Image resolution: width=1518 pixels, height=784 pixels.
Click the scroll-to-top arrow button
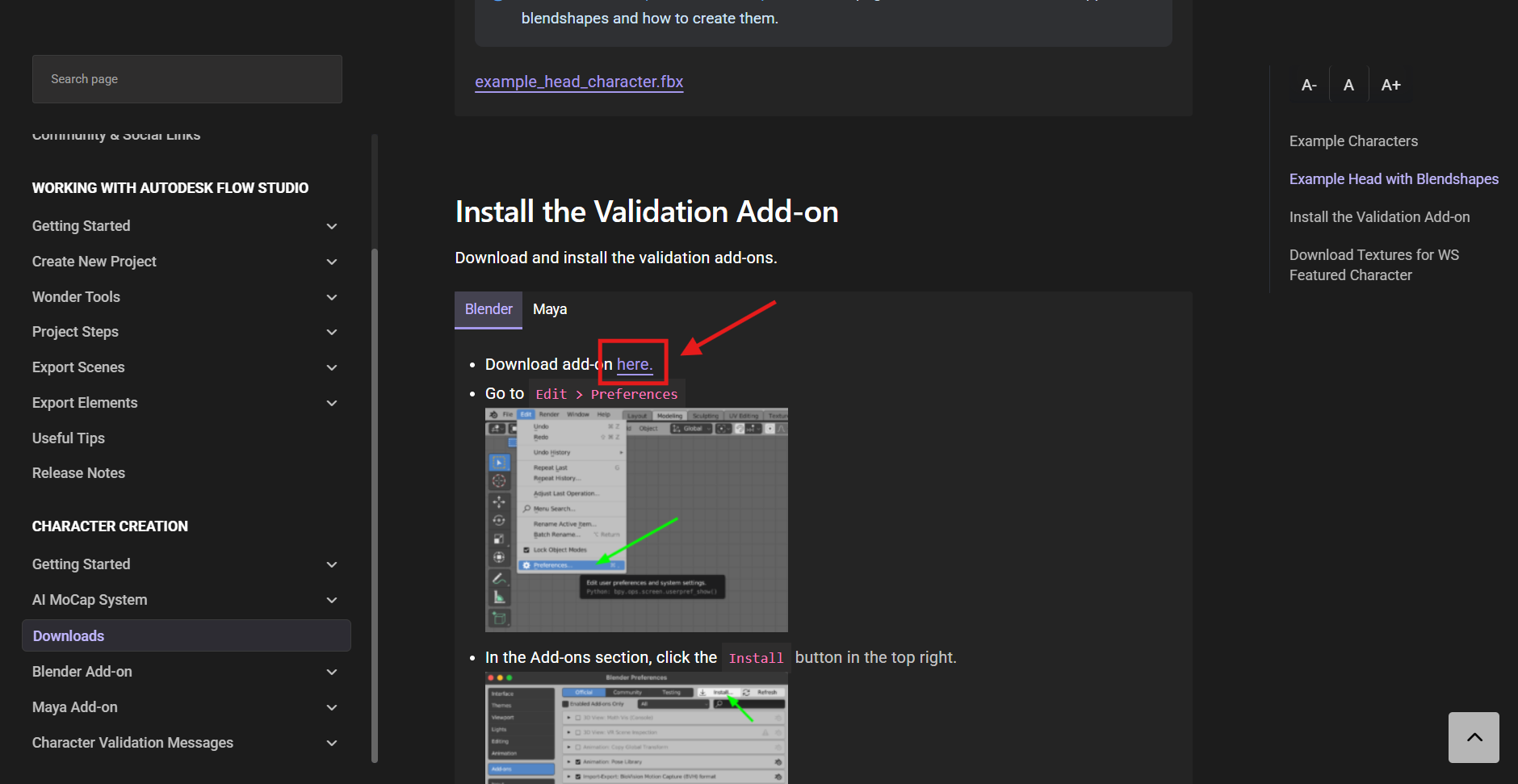1474,737
